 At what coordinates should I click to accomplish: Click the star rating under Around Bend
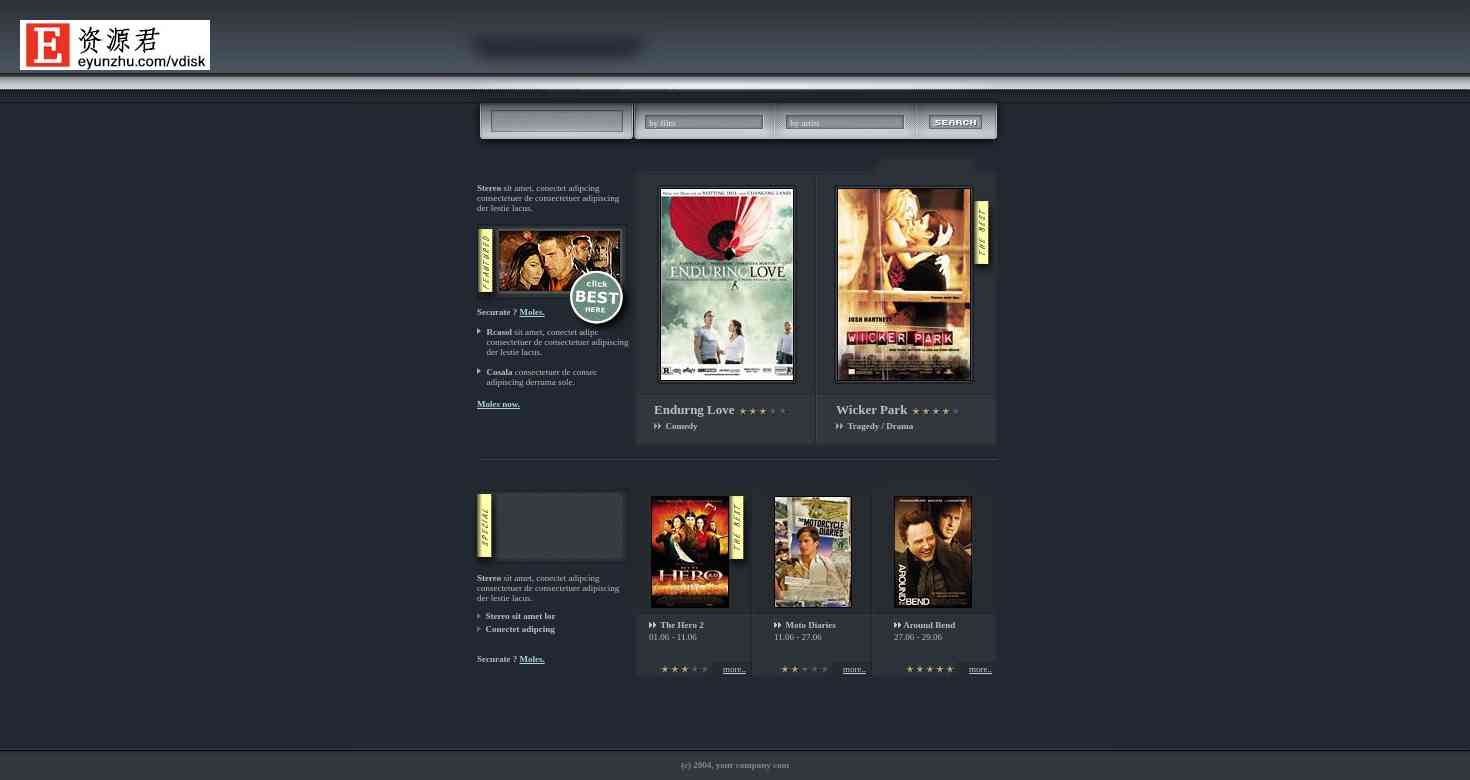930,669
